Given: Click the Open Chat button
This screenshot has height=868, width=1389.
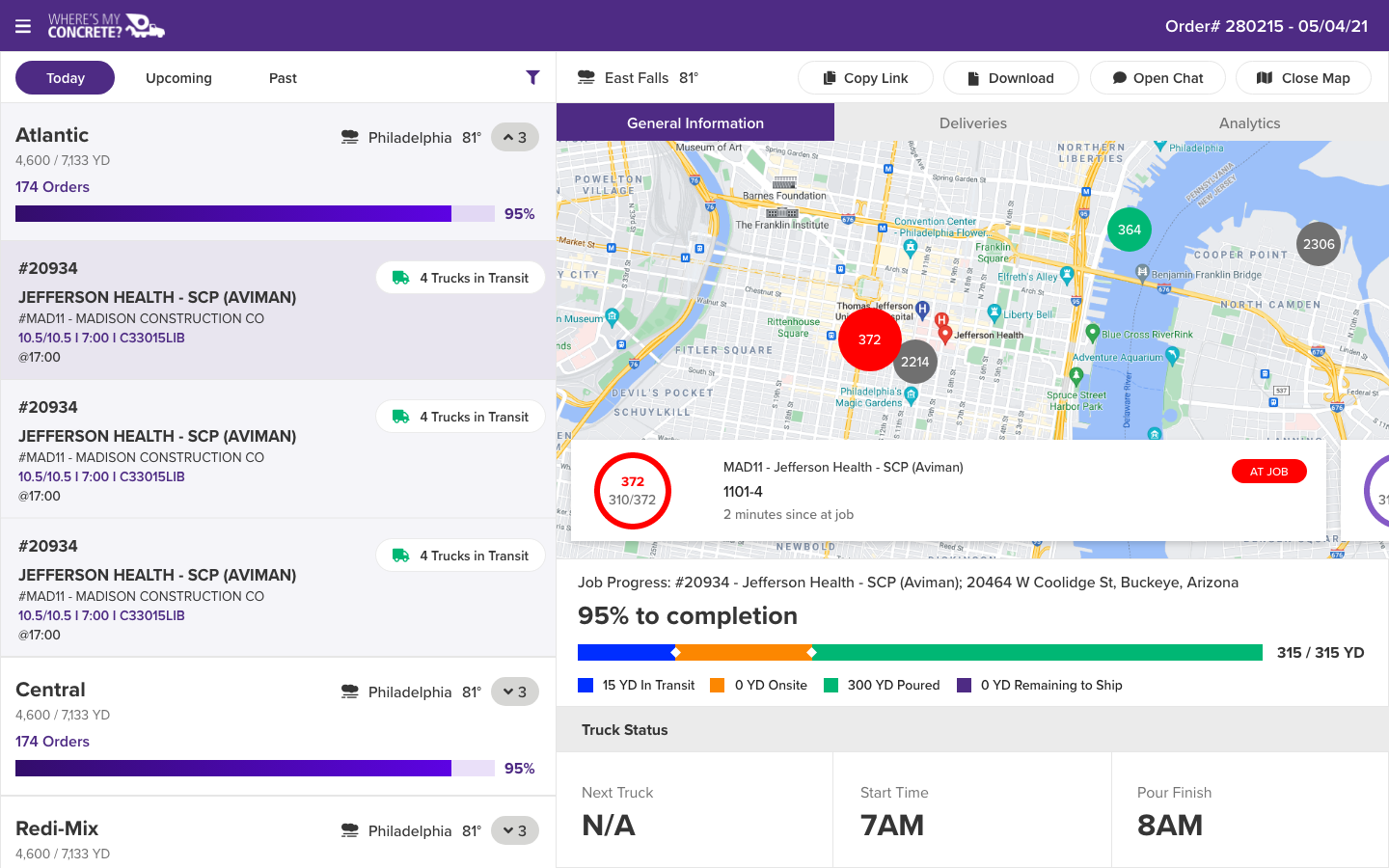Looking at the screenshot, I should (x=1157, y=78).
